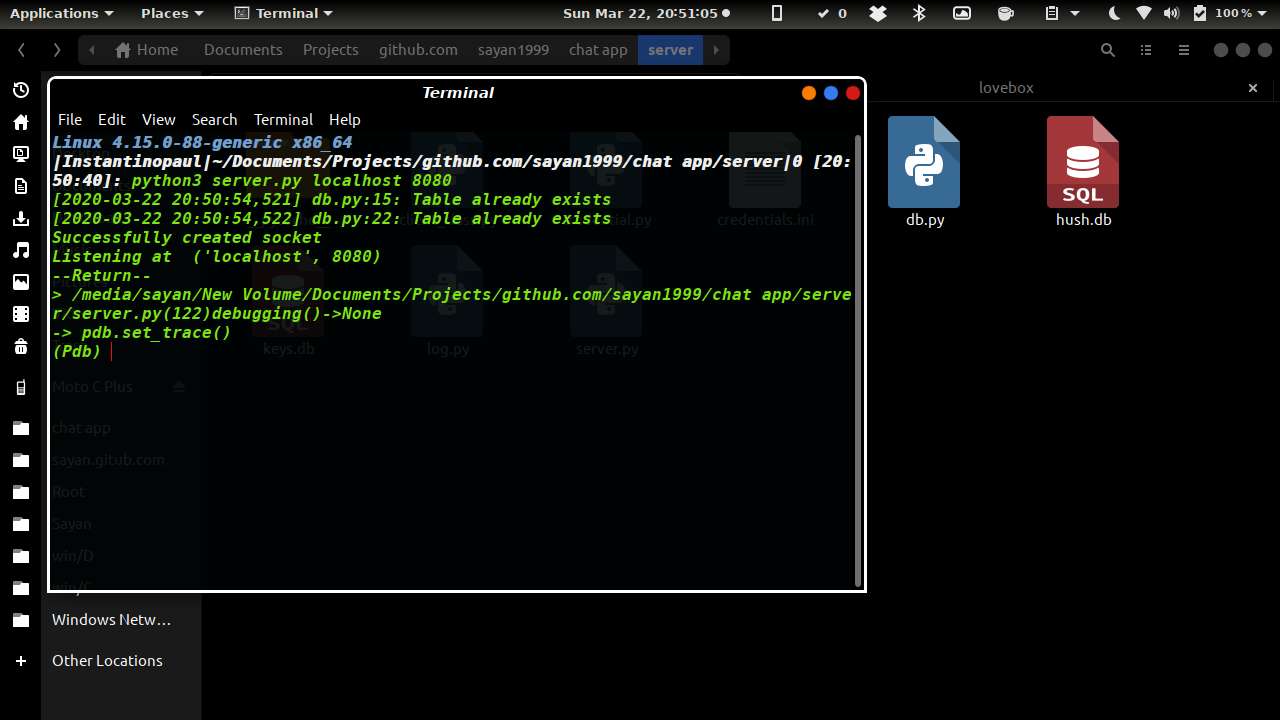
Task: Open Downloads location in the Files sidebar
Action: pos(20,218)
